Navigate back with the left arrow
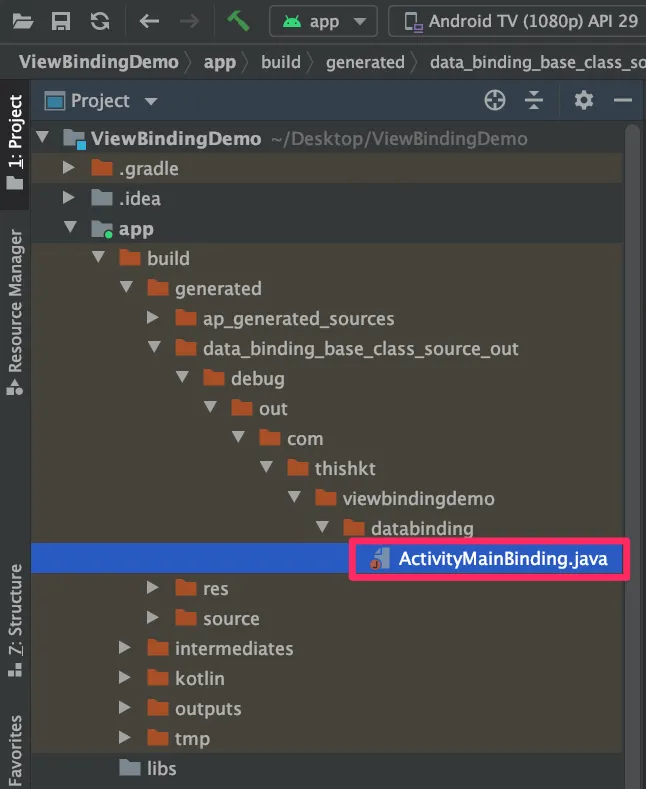The height and width of the screenshot is (789, 646). pyautogui.click(x=149, y=21)
